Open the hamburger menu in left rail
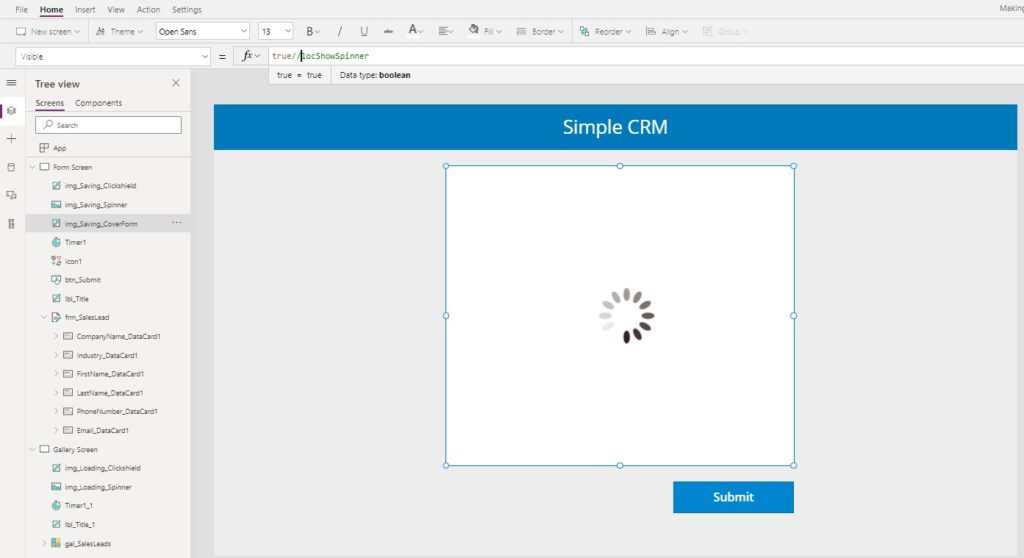1024x558 pixels. coord(11,83)
